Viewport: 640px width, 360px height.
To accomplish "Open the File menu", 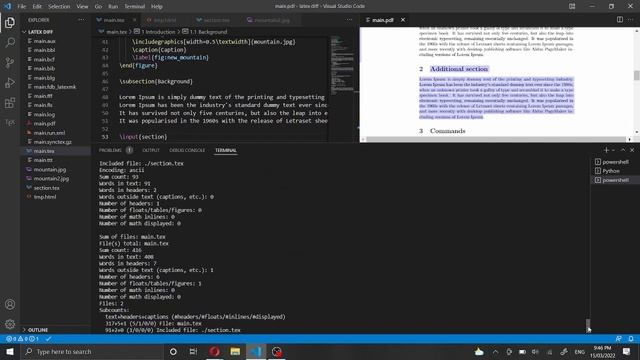I will [22, 6].
